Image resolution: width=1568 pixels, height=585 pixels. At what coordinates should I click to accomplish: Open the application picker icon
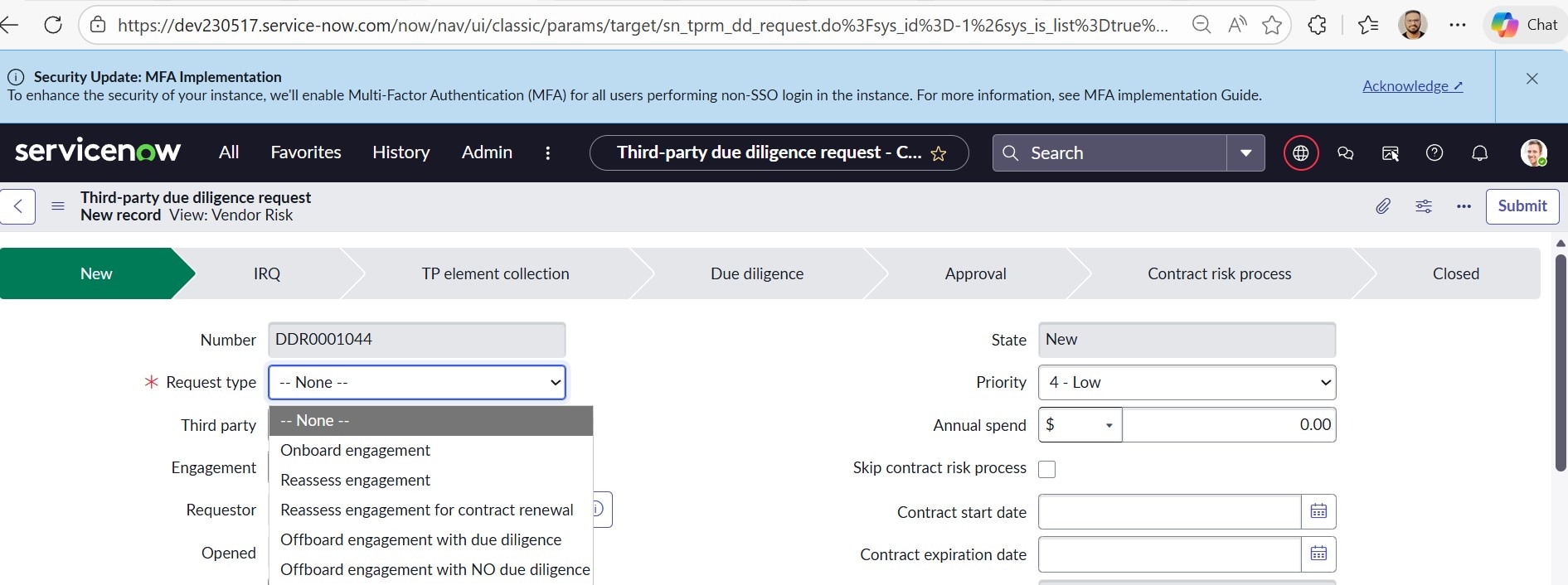[1391, 153]
